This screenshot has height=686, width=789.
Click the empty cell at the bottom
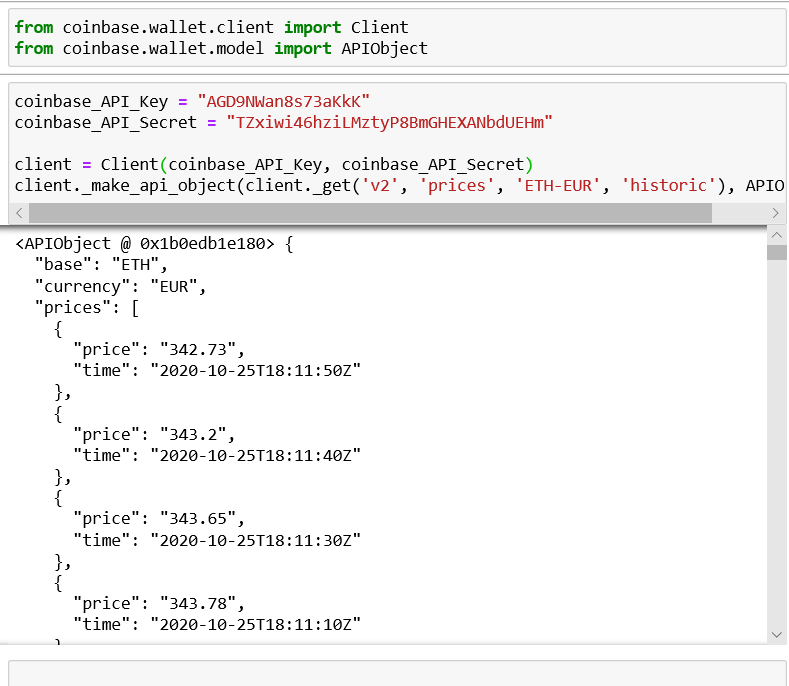coord(398,673)
